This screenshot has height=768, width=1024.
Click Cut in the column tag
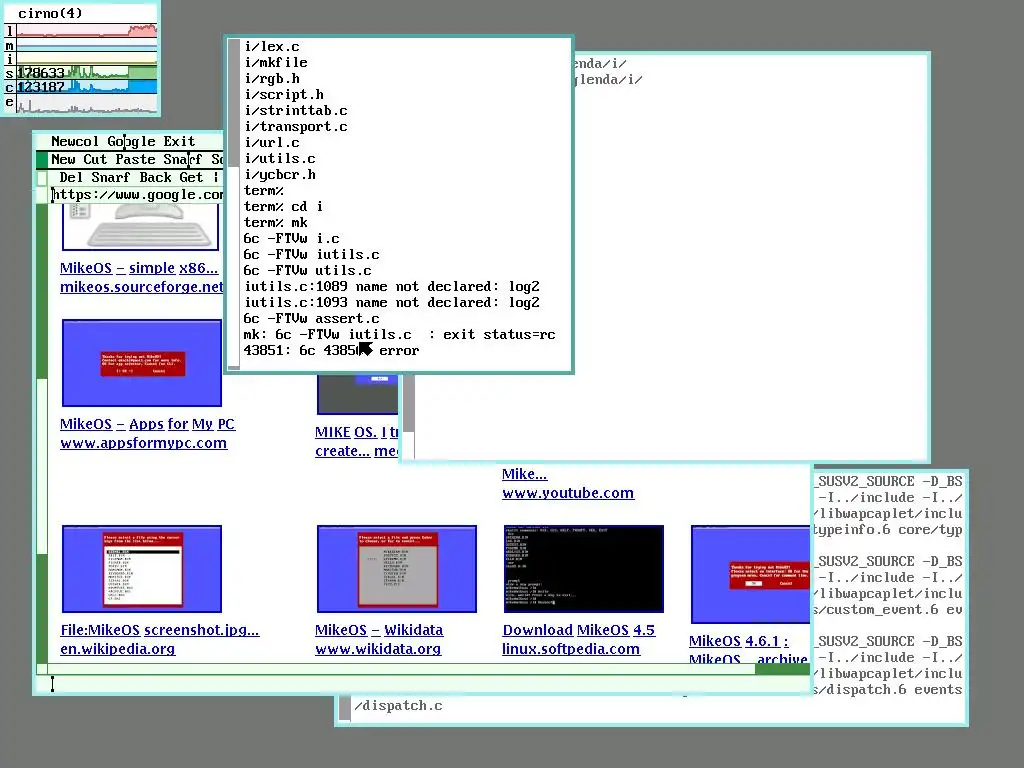95,159
